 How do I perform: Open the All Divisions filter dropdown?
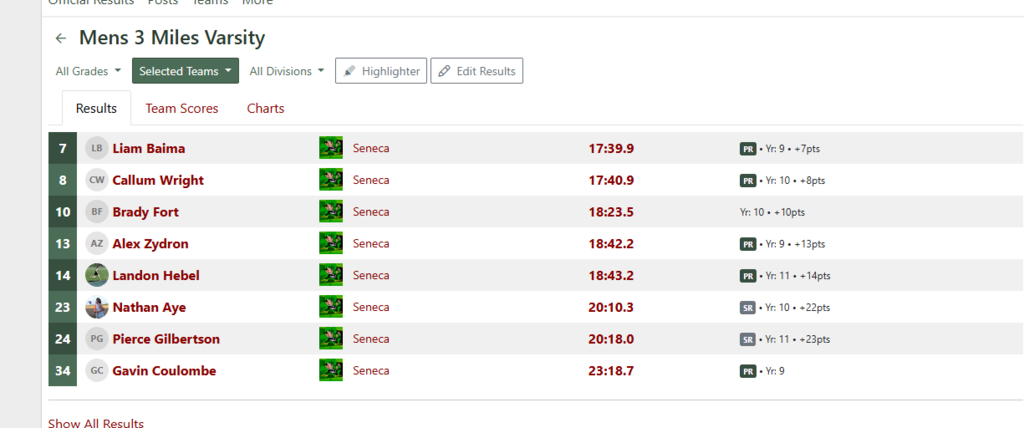[x=287, y=71]
